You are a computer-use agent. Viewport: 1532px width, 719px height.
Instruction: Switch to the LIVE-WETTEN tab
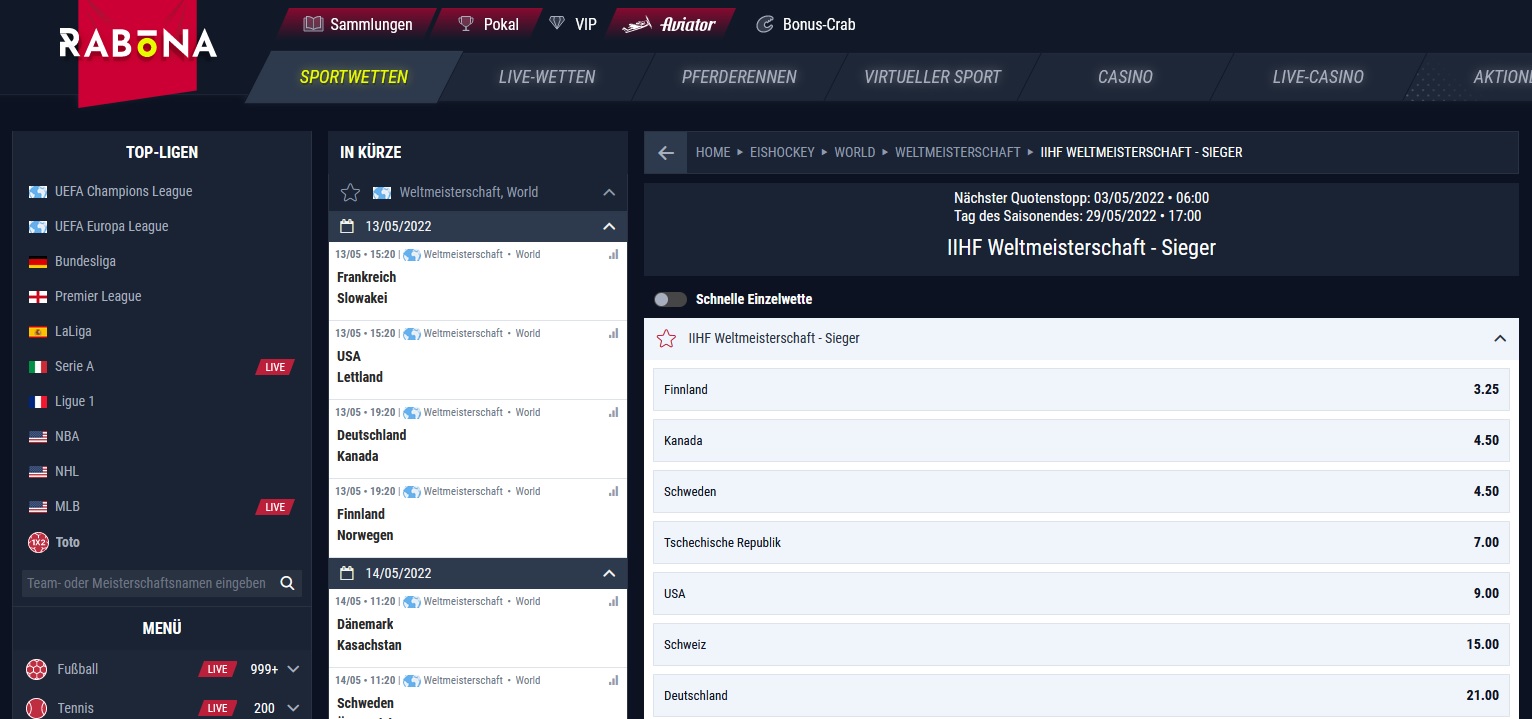546,77
